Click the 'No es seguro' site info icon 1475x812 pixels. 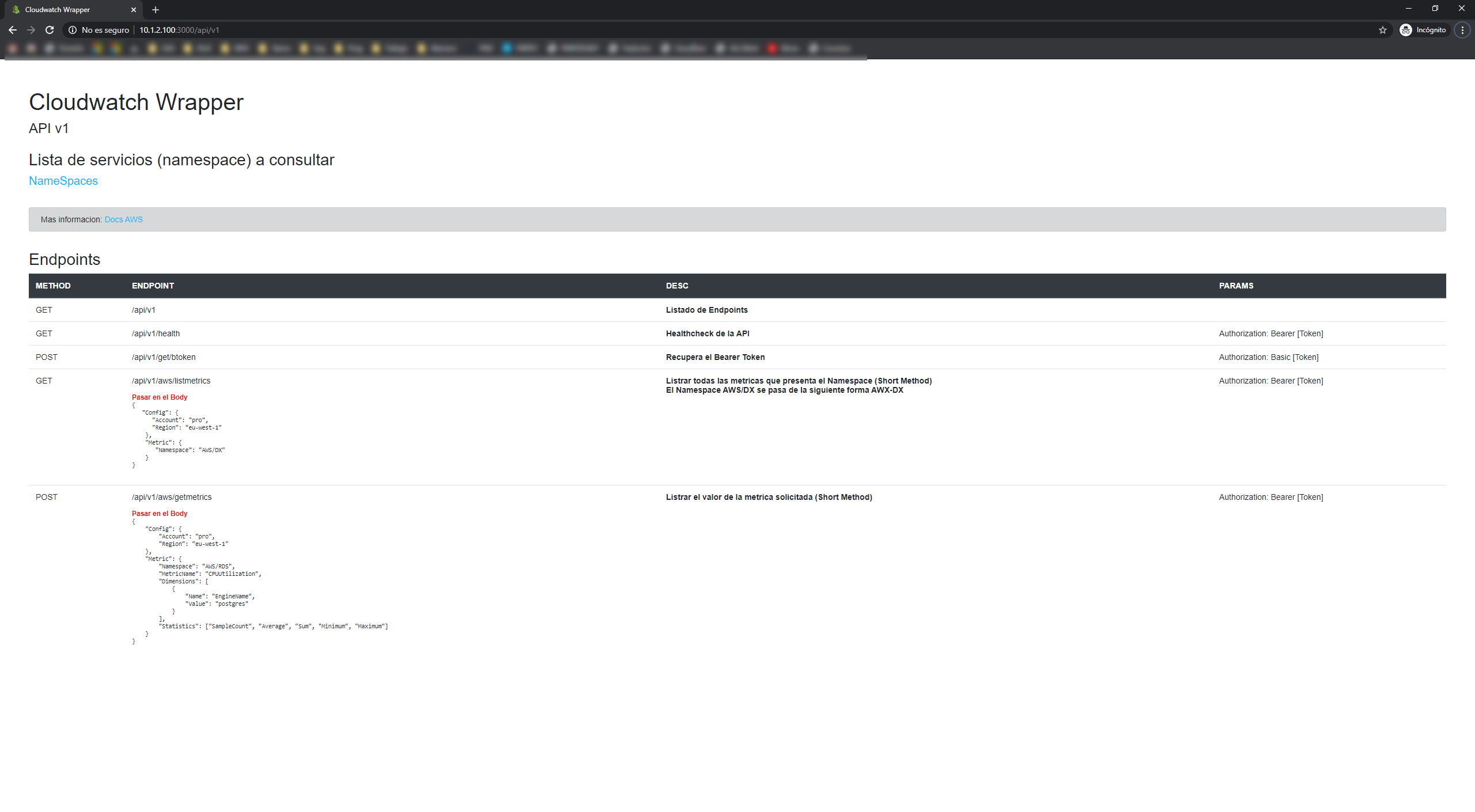click(73, 30)
